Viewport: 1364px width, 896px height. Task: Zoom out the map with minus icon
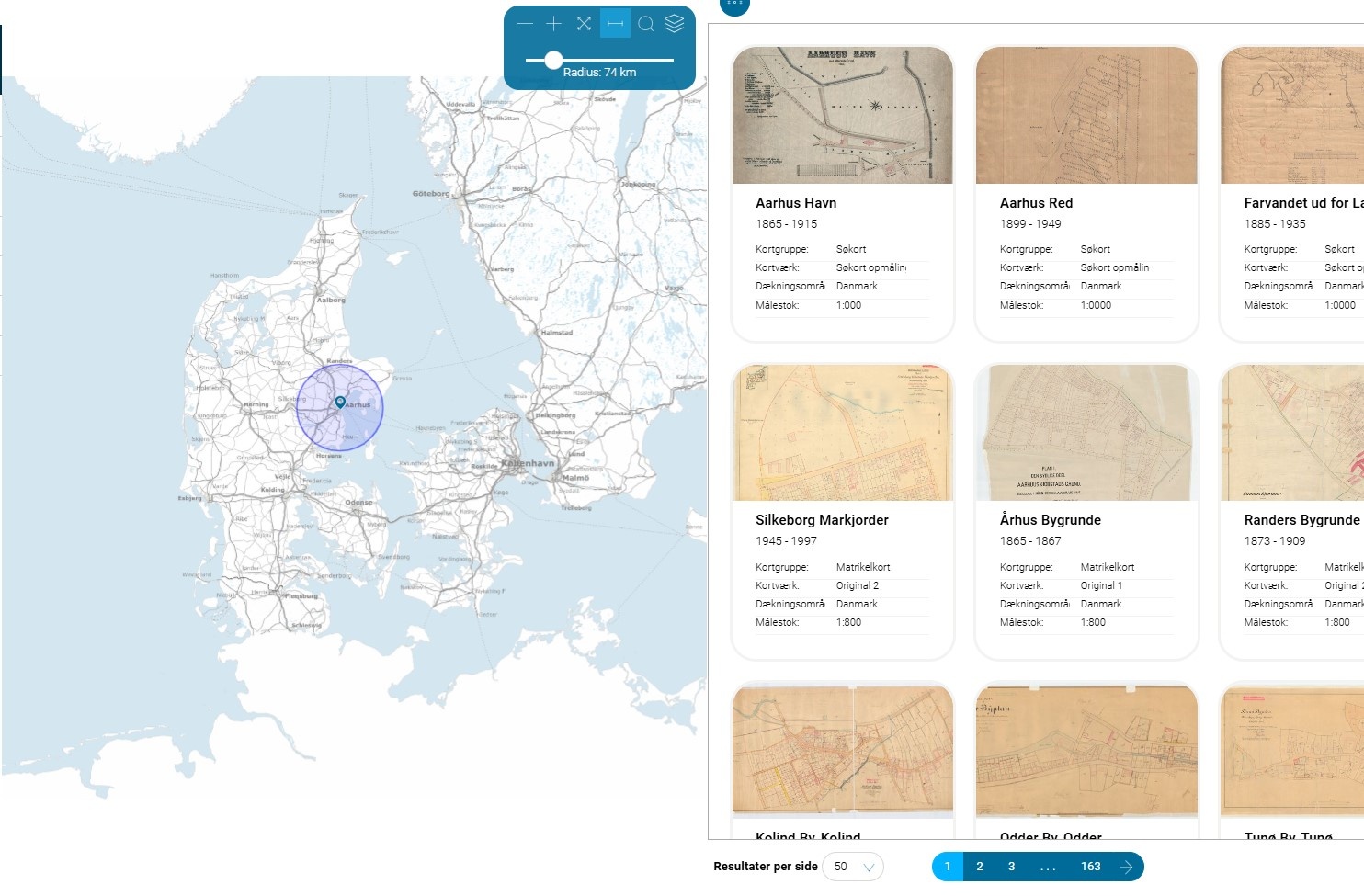(x=525, y=24)
